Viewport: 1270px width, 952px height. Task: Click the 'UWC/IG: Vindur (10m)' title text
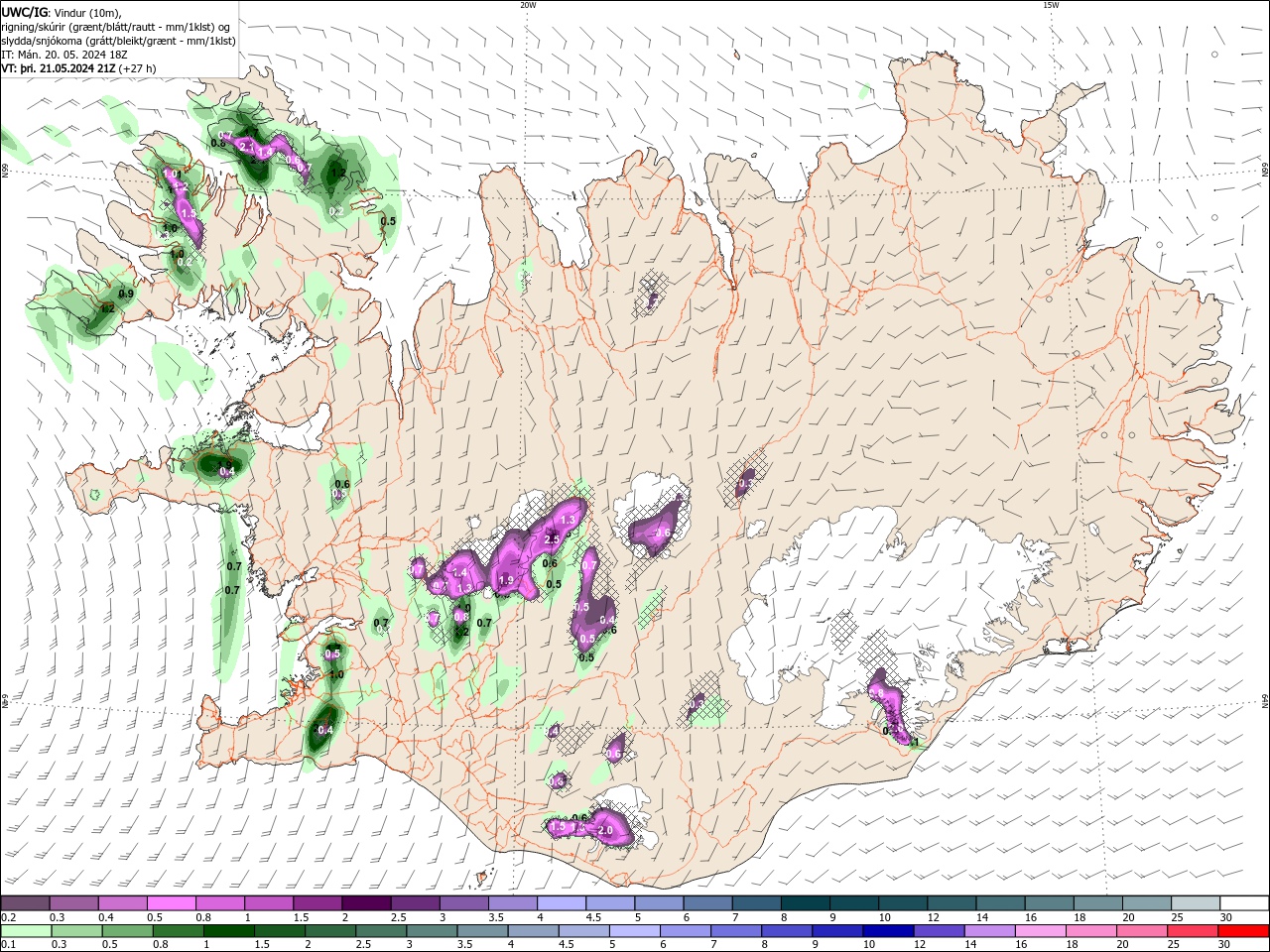click(x=62, y=12)
